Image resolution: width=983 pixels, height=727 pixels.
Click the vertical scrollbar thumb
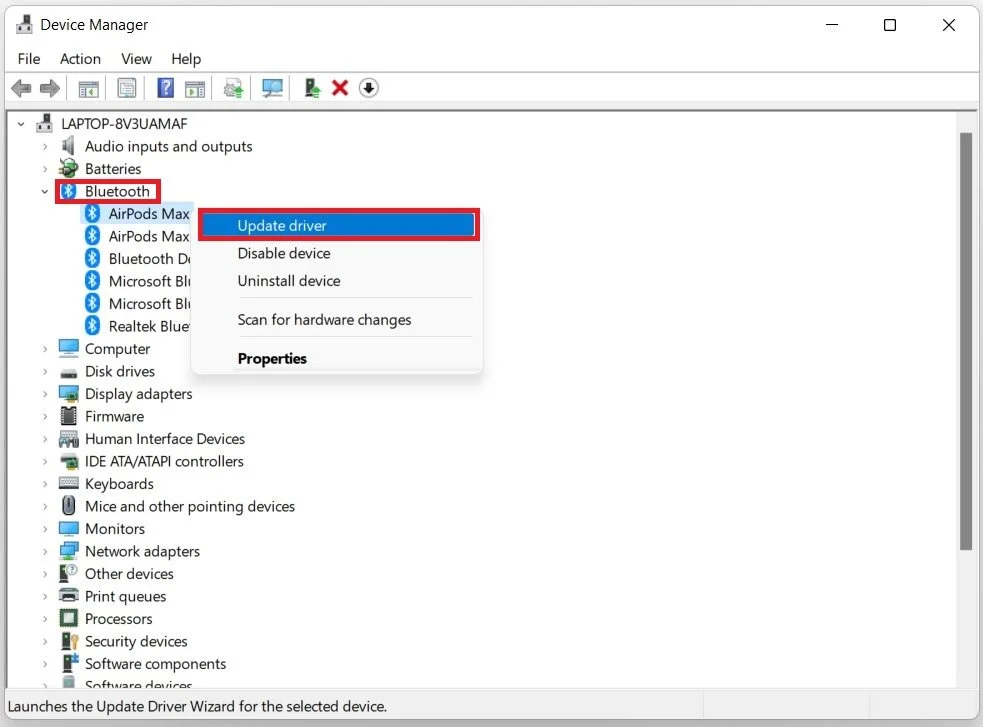965,342
